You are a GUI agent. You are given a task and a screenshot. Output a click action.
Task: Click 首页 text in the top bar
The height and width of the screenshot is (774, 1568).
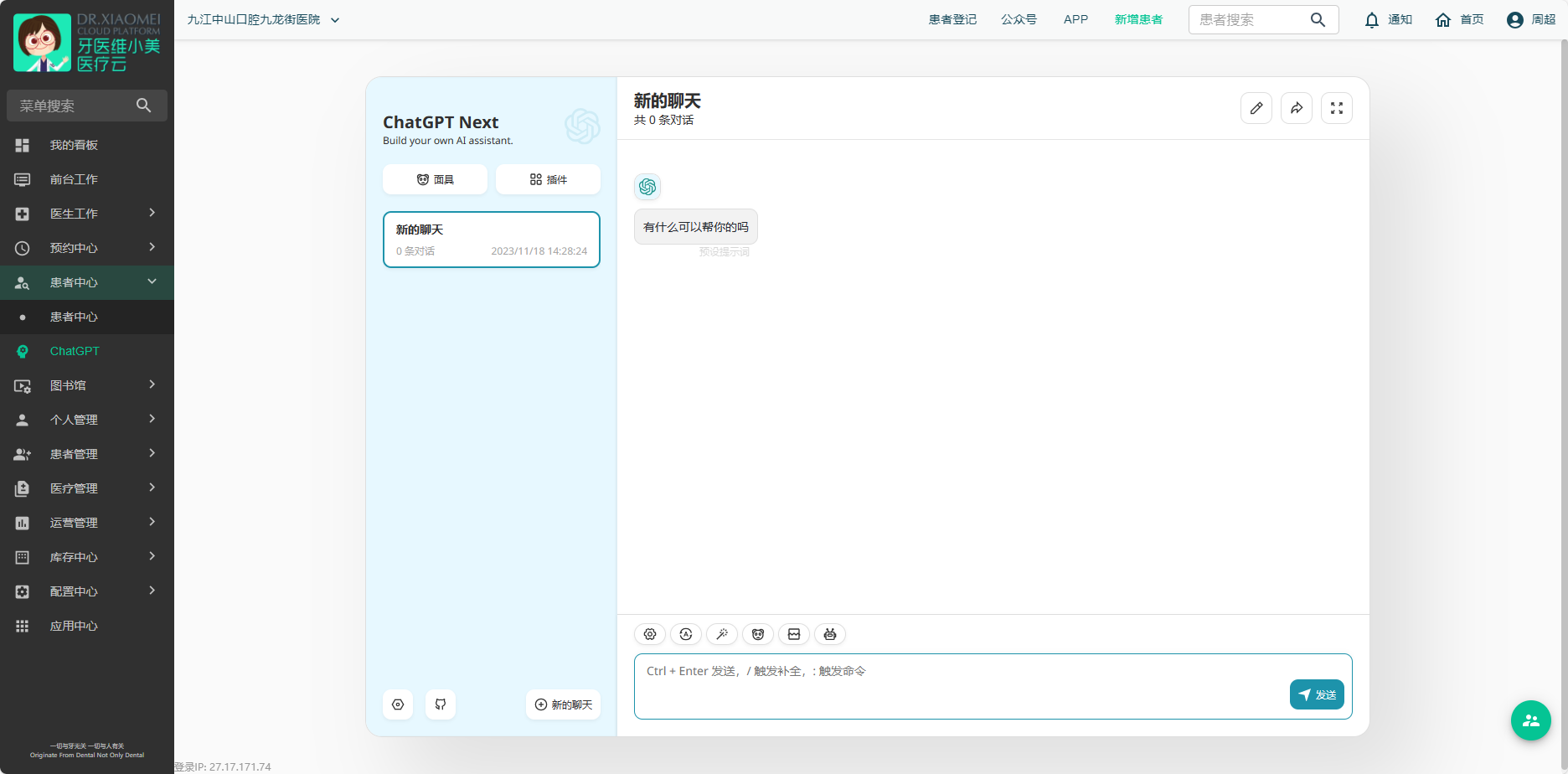pyautogui.click(x=1472, y=20)
